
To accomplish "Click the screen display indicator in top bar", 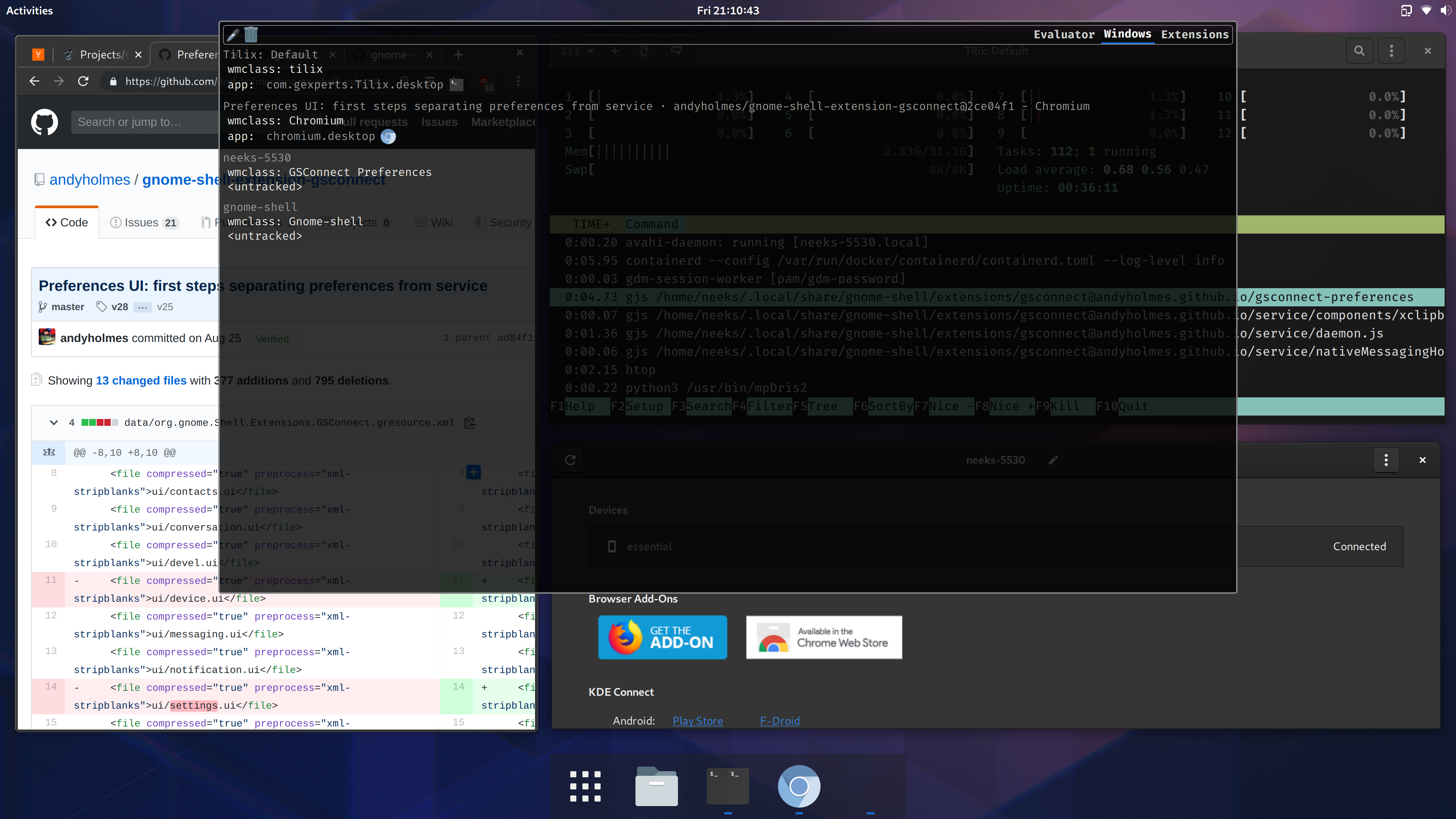I will [x=1406, y=10].
